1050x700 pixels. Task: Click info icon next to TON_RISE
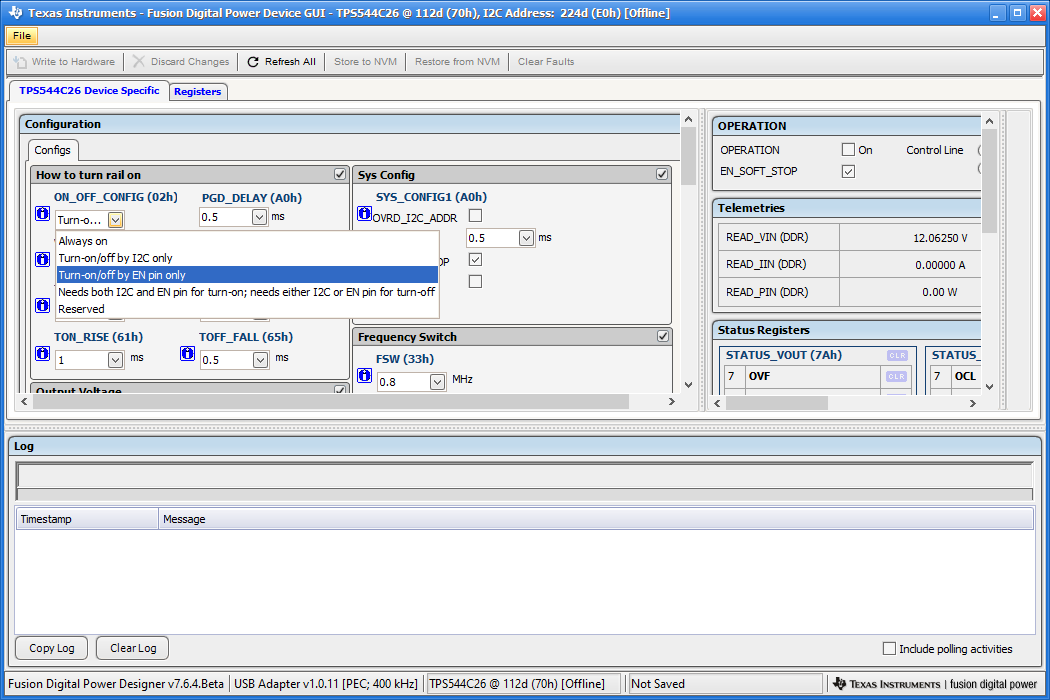[x=43, y=354]
